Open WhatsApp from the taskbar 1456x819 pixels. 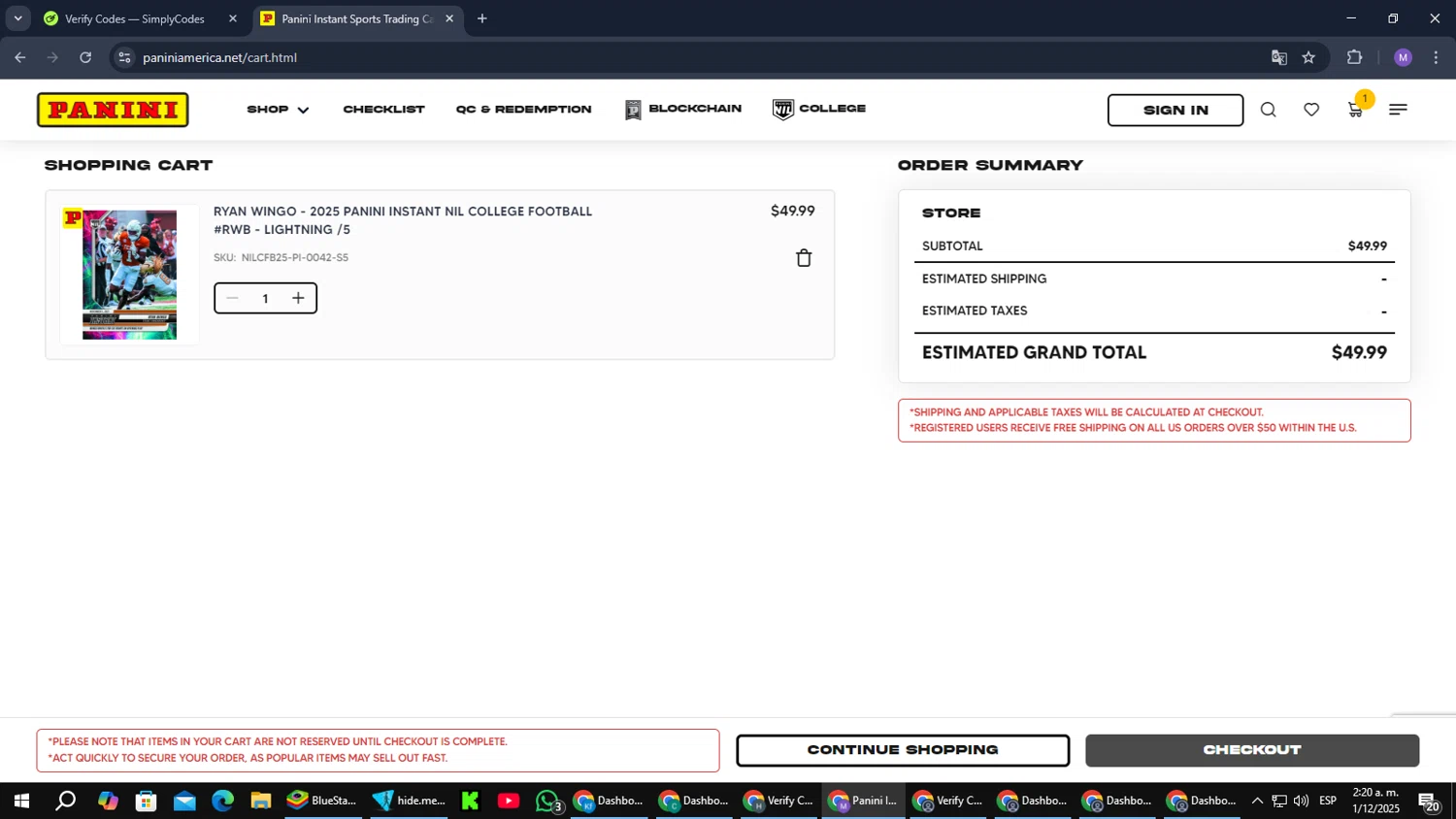[x=547, y=801]
